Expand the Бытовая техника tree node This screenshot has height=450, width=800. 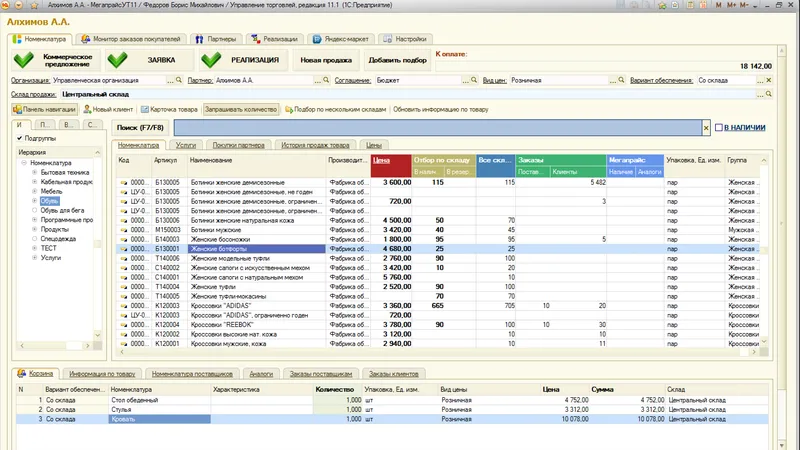point(35,172)
